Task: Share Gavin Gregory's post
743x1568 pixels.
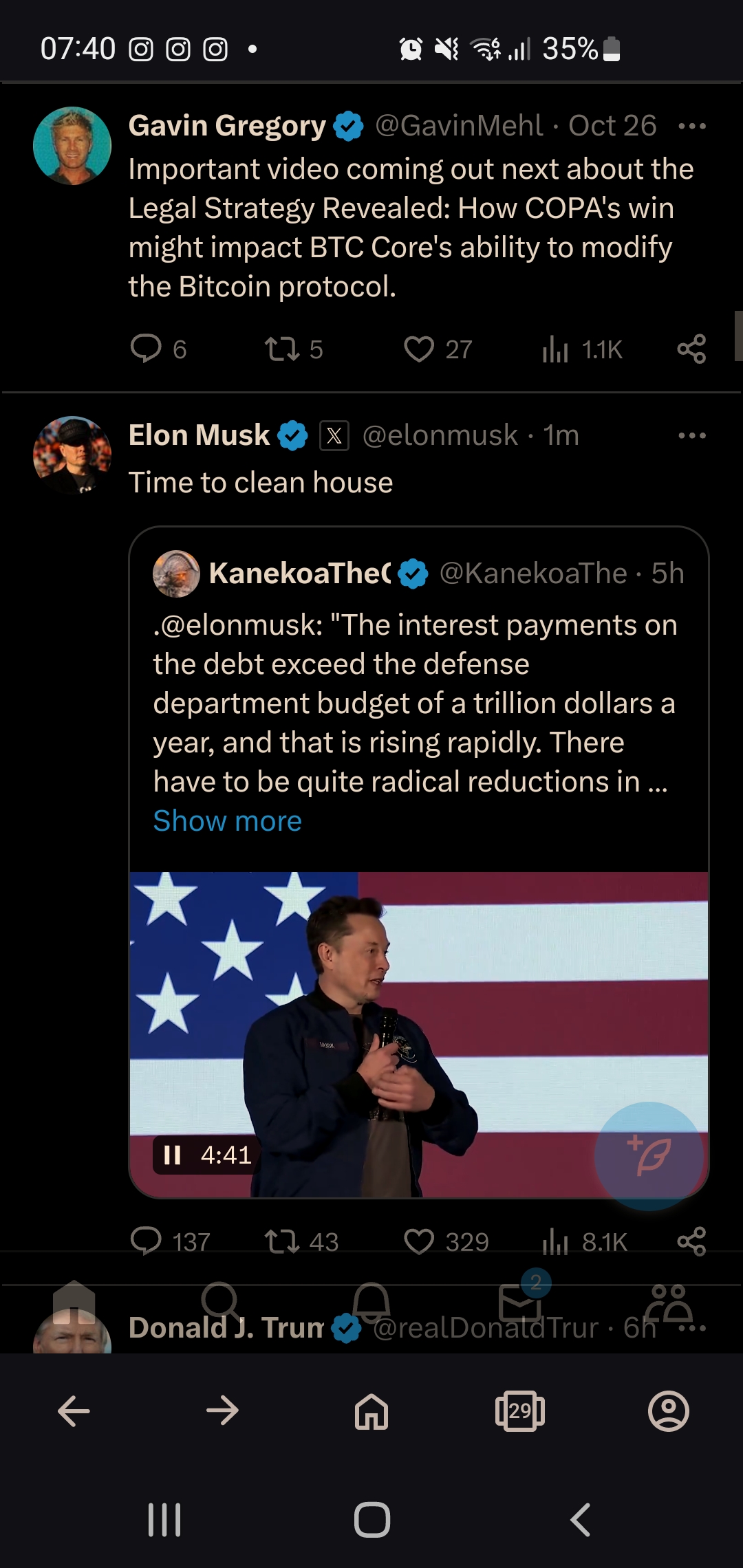Action: [691, 349]
